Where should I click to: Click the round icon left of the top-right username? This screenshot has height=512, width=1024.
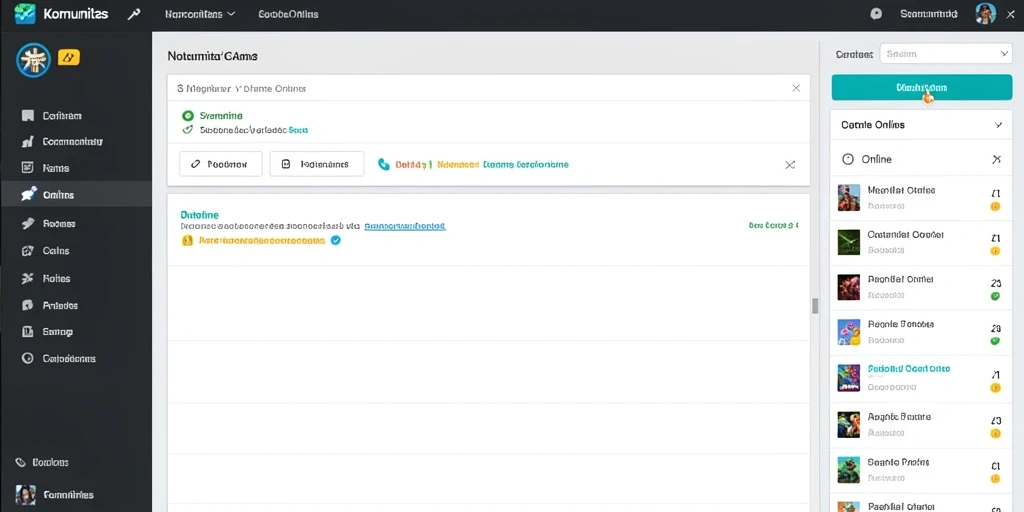pos(876,14)
